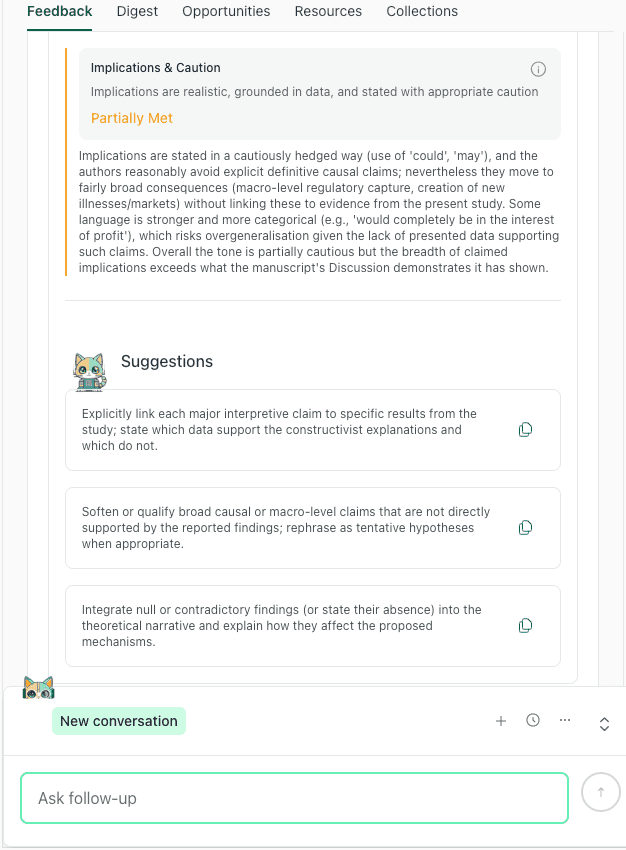
Task: Switch to the Digest tab
Action: pos(137,11)
